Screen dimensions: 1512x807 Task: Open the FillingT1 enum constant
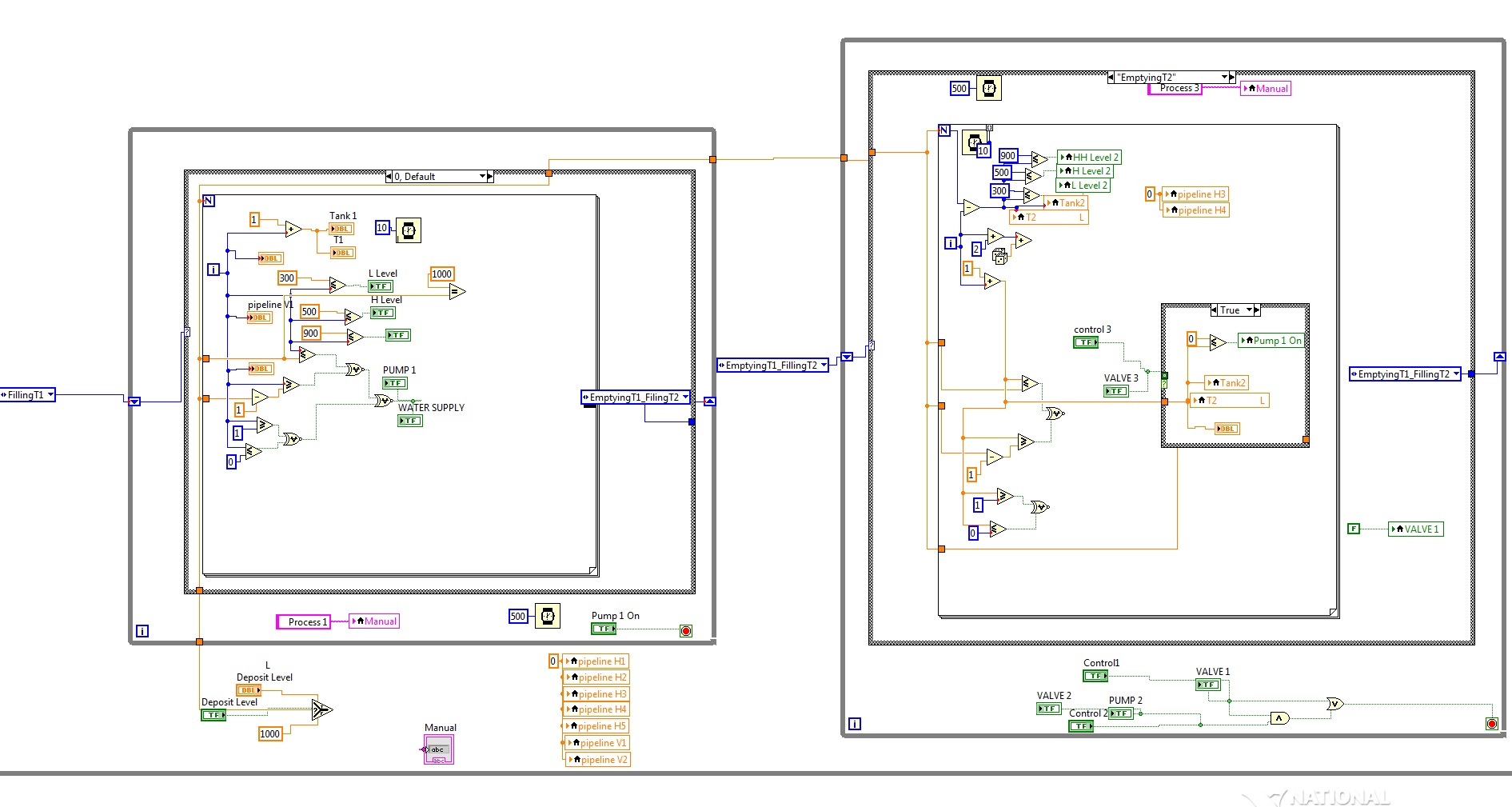pyautogui.click(x=27, y=395)
